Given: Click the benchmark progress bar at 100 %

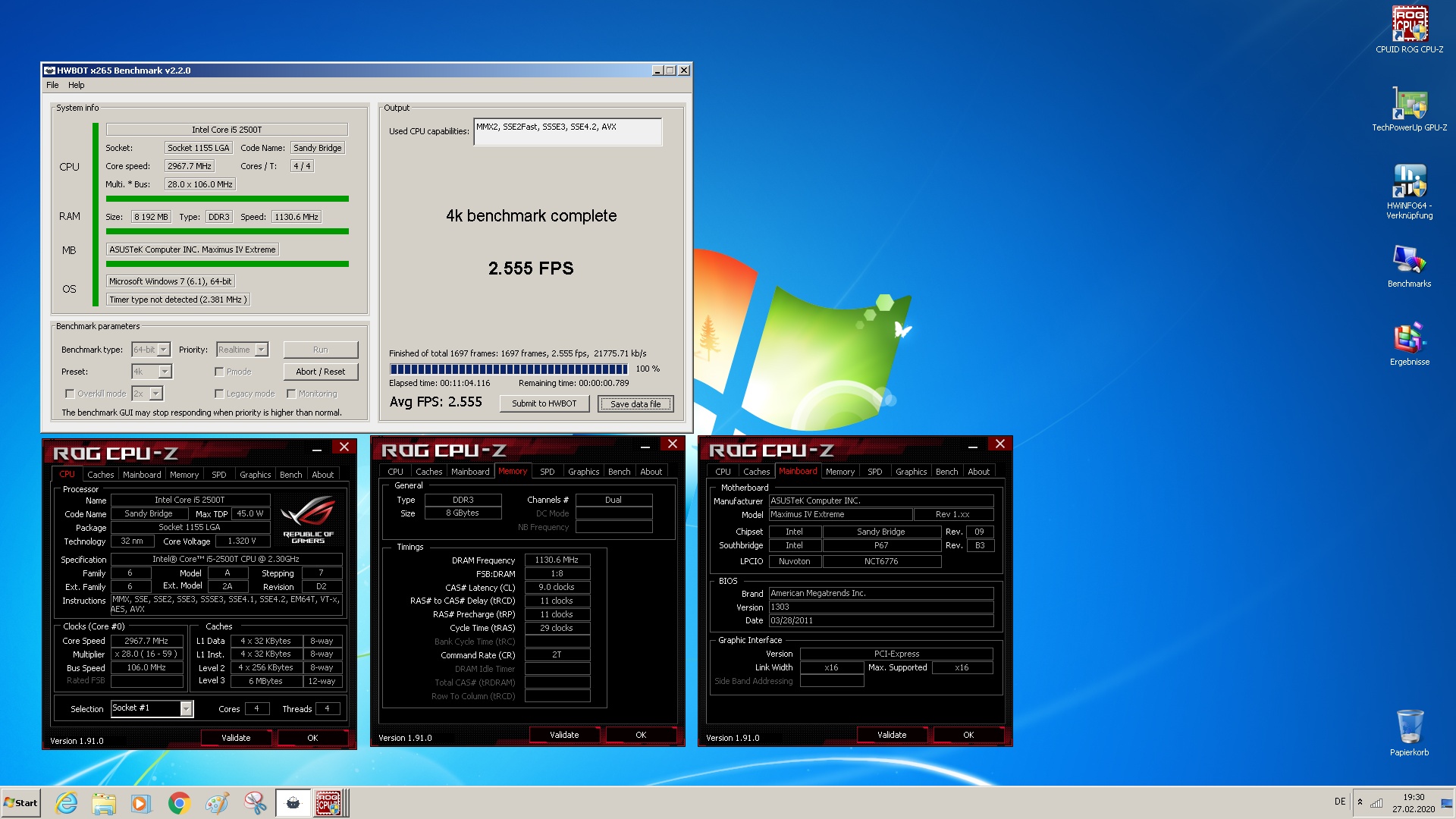Looking at the screenshot, I should (x=509, y=369).
